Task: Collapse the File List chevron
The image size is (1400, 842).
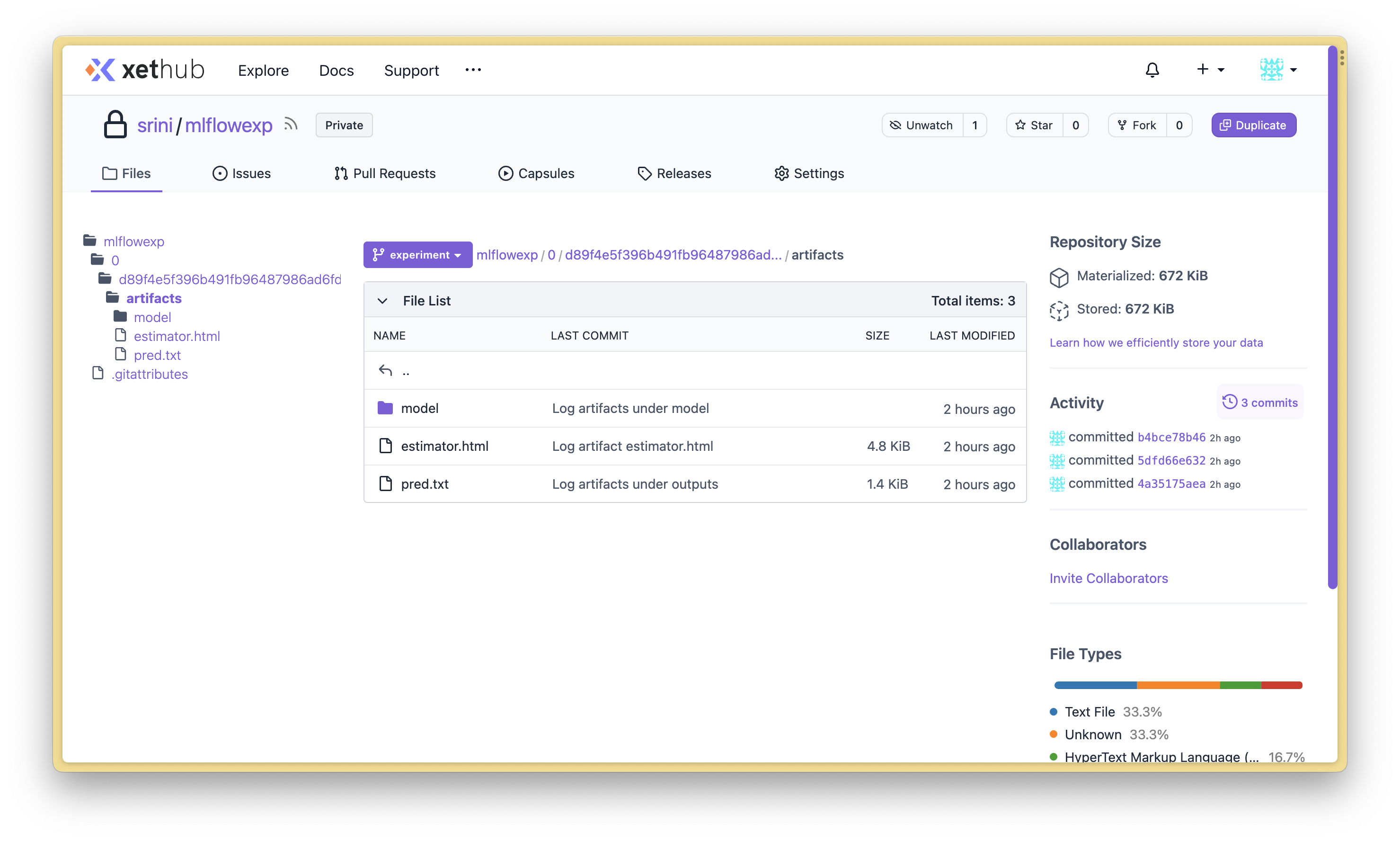Action: point(383,301)
